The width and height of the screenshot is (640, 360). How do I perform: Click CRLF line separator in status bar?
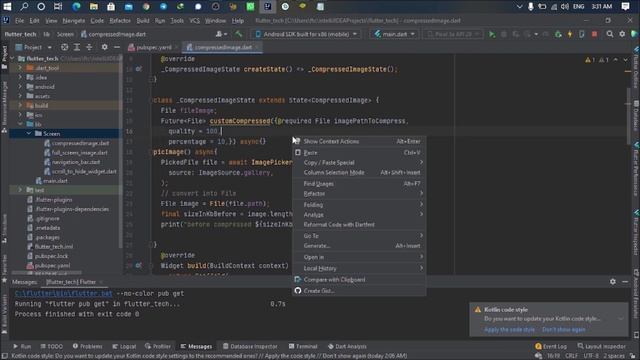click(571, 356)
